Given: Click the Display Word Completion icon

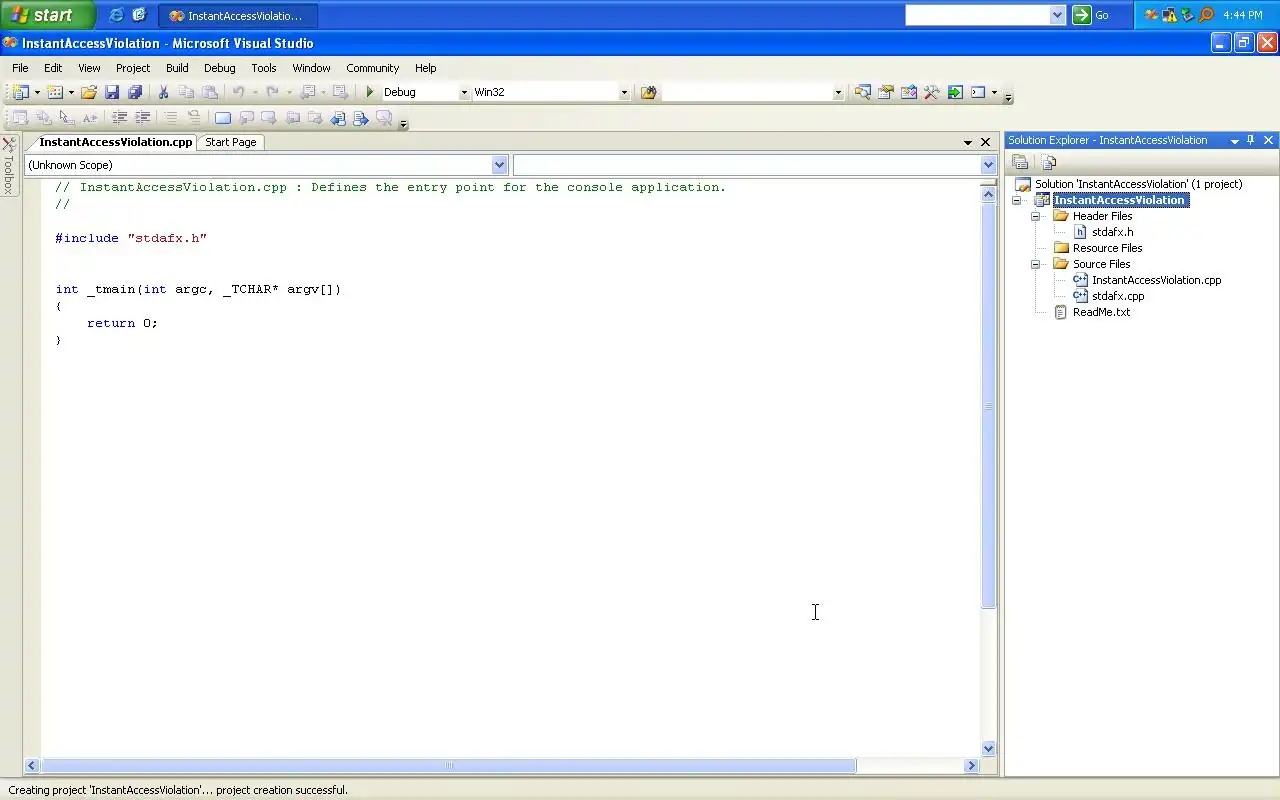Looking at the screenshot, I should [89, 118].
